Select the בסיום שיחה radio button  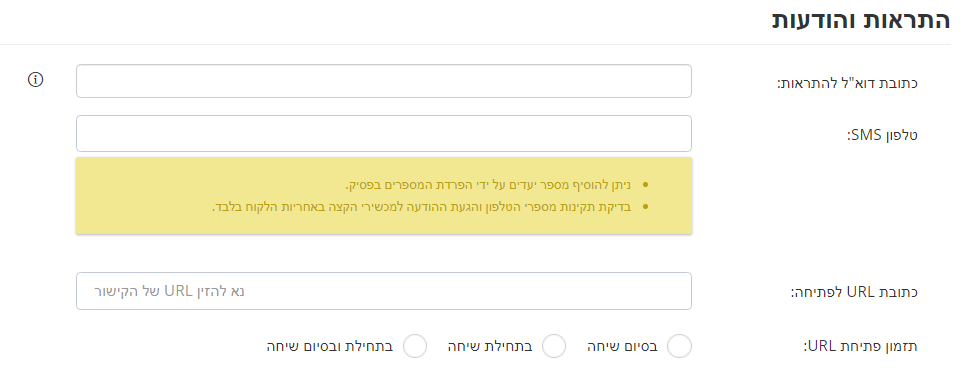679,346
